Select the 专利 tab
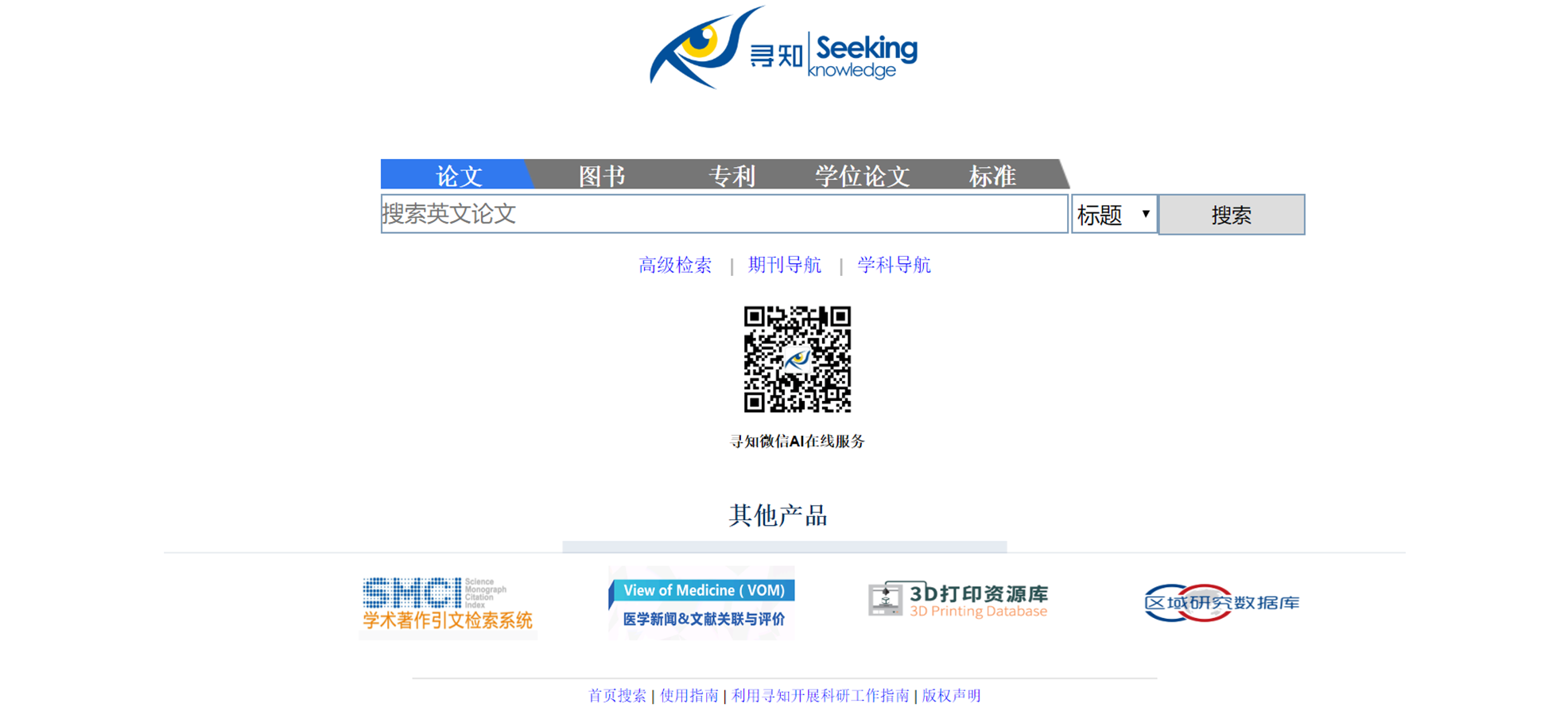 click(x=732, y=176)
